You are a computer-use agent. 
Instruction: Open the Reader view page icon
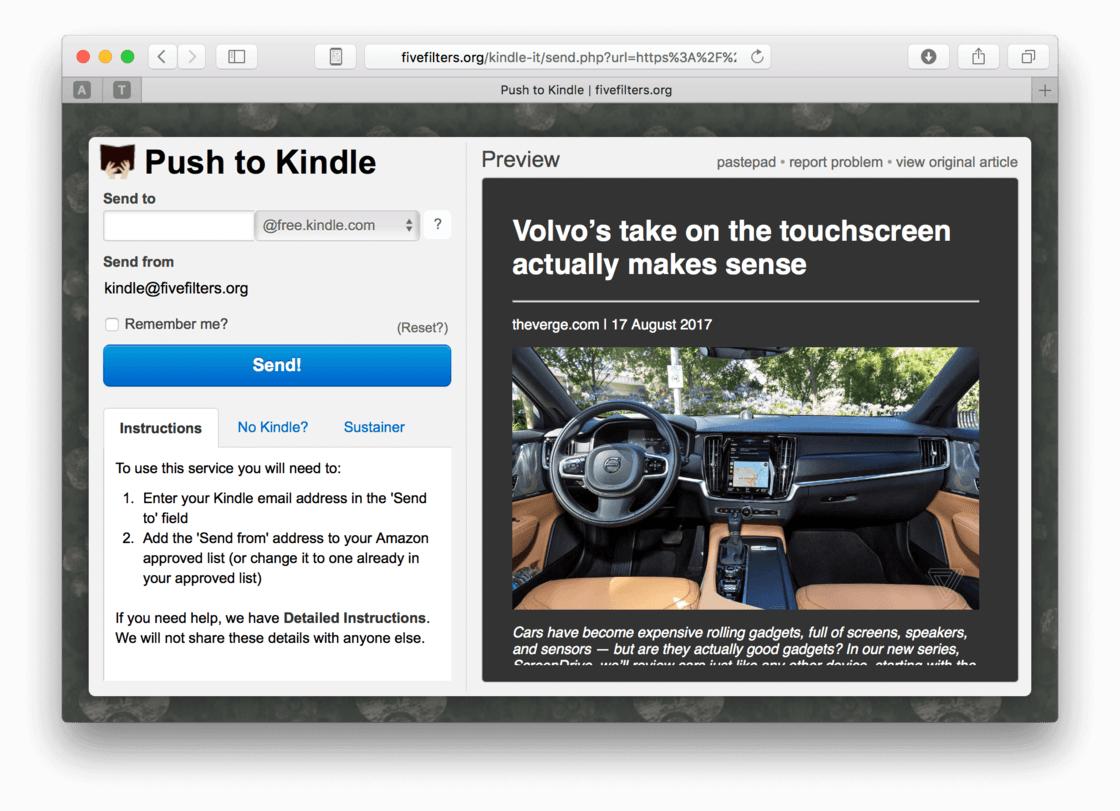tap(335, 56)
